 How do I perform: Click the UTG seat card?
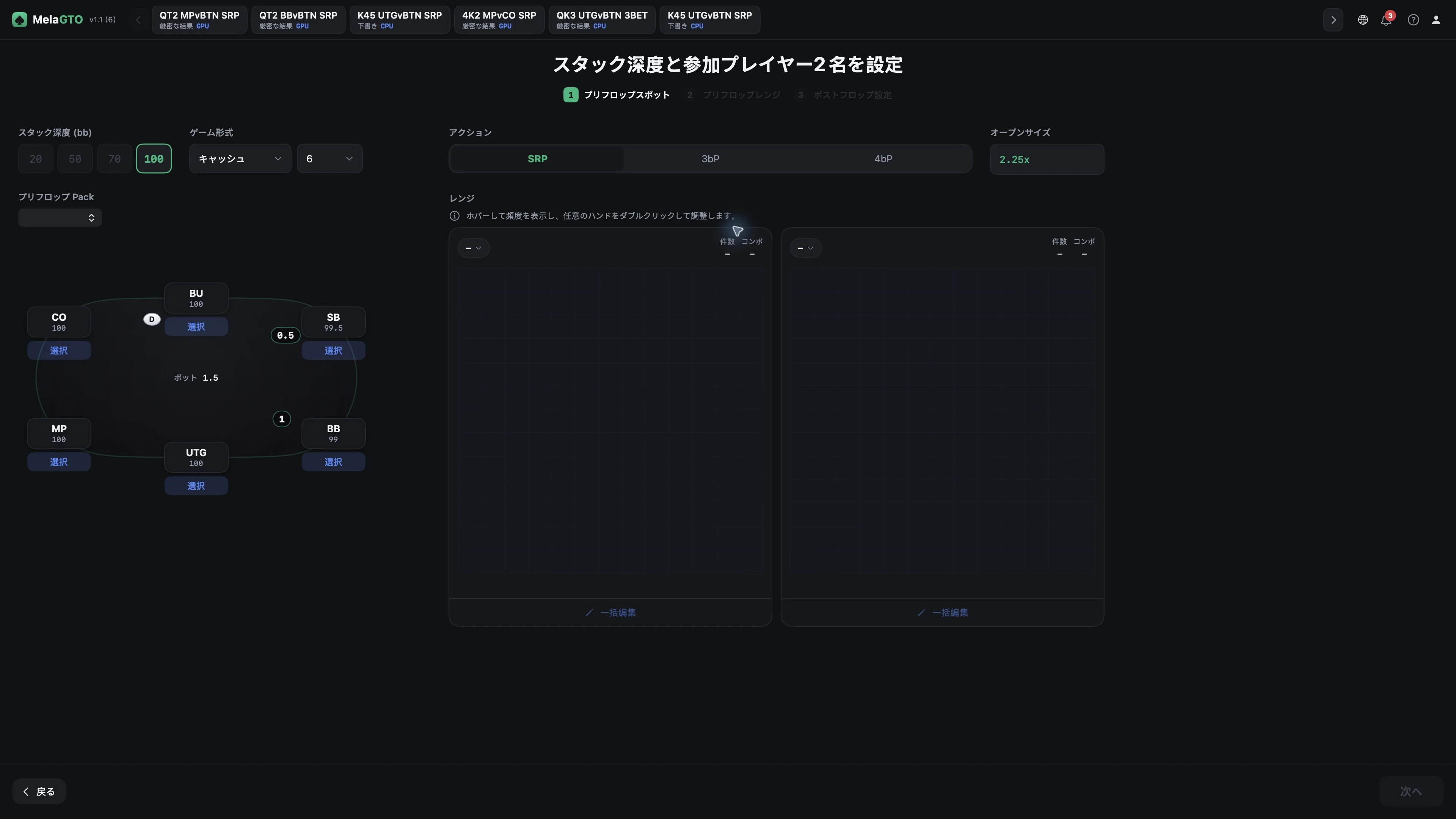[x=196, y=457]
